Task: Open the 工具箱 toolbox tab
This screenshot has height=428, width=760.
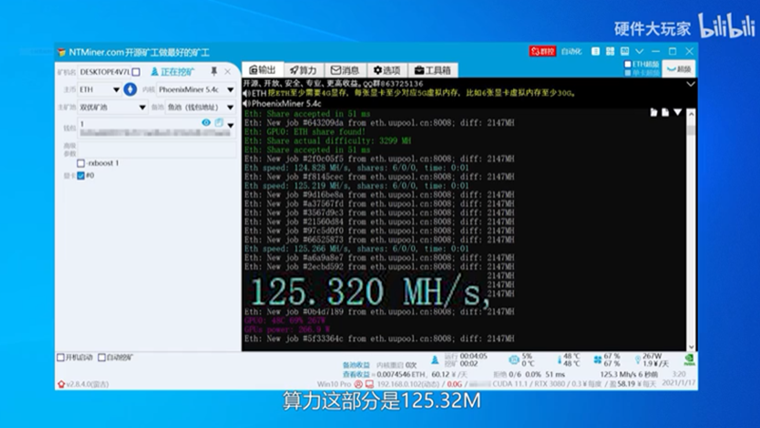Action: [x=432, y=70]
